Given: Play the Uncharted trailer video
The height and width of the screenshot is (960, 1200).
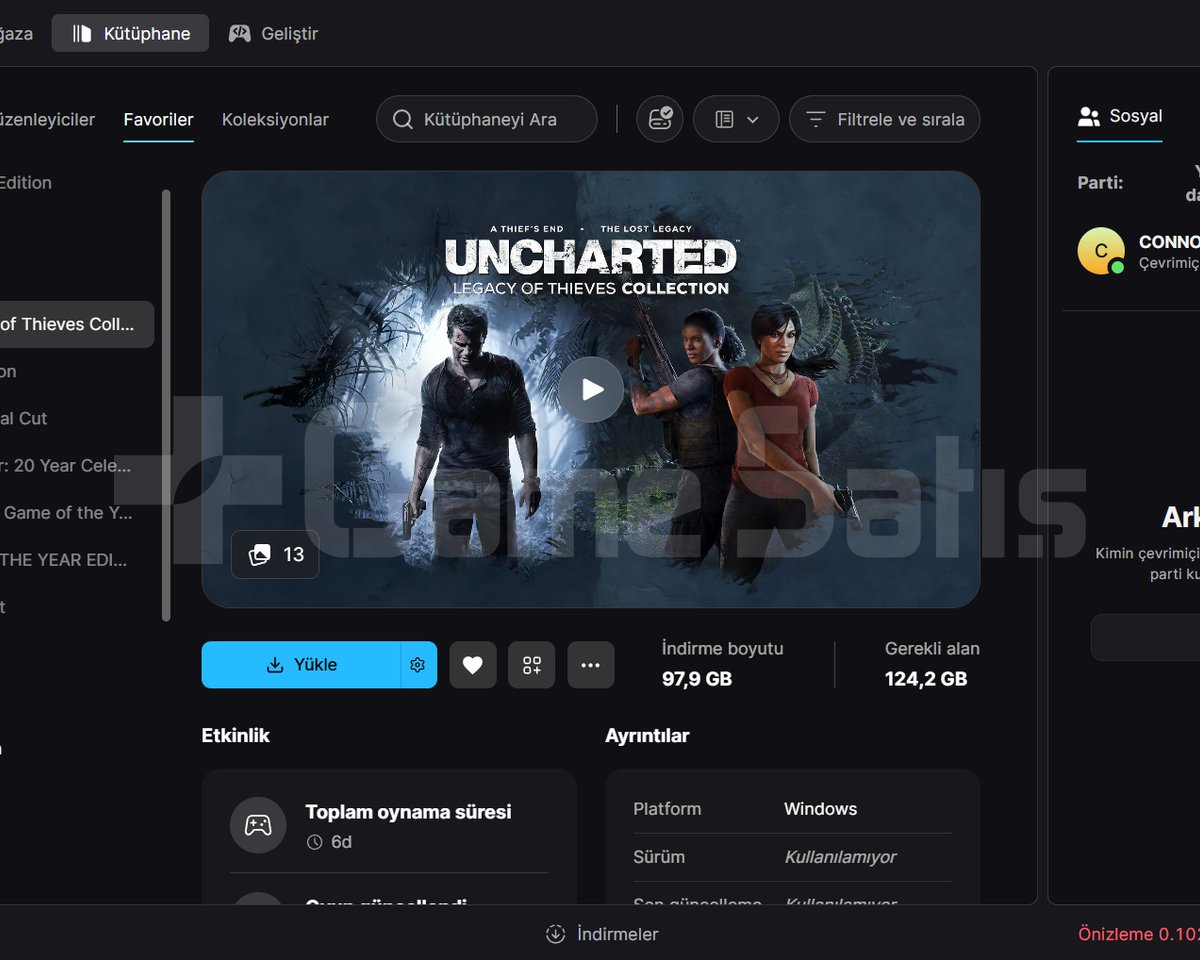Looking at the screenshot, I should click(x=591, y=389).
